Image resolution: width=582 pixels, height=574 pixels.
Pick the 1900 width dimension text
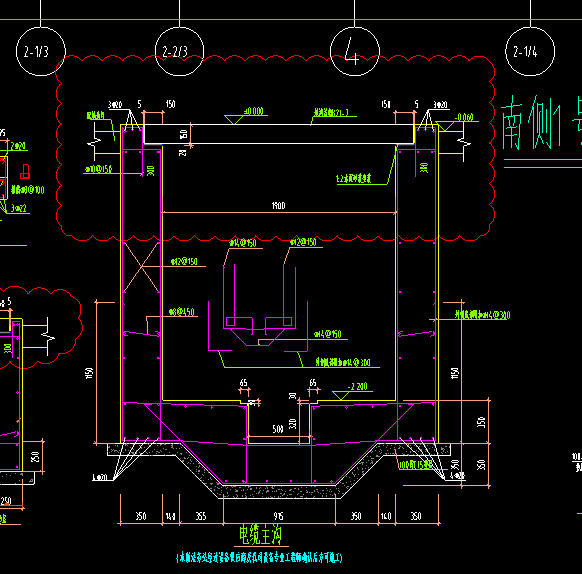pyautogui.click(x=278, y=206)
